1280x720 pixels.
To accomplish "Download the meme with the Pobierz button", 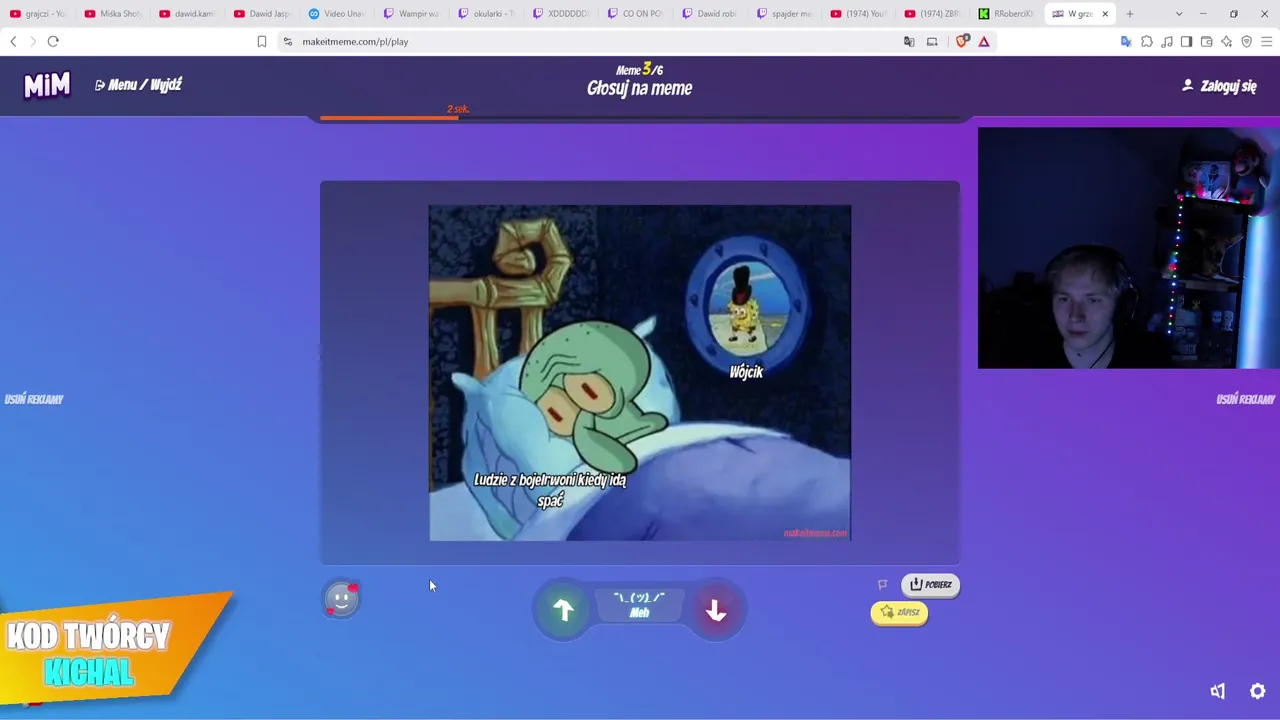I will (x=930, y=585).
